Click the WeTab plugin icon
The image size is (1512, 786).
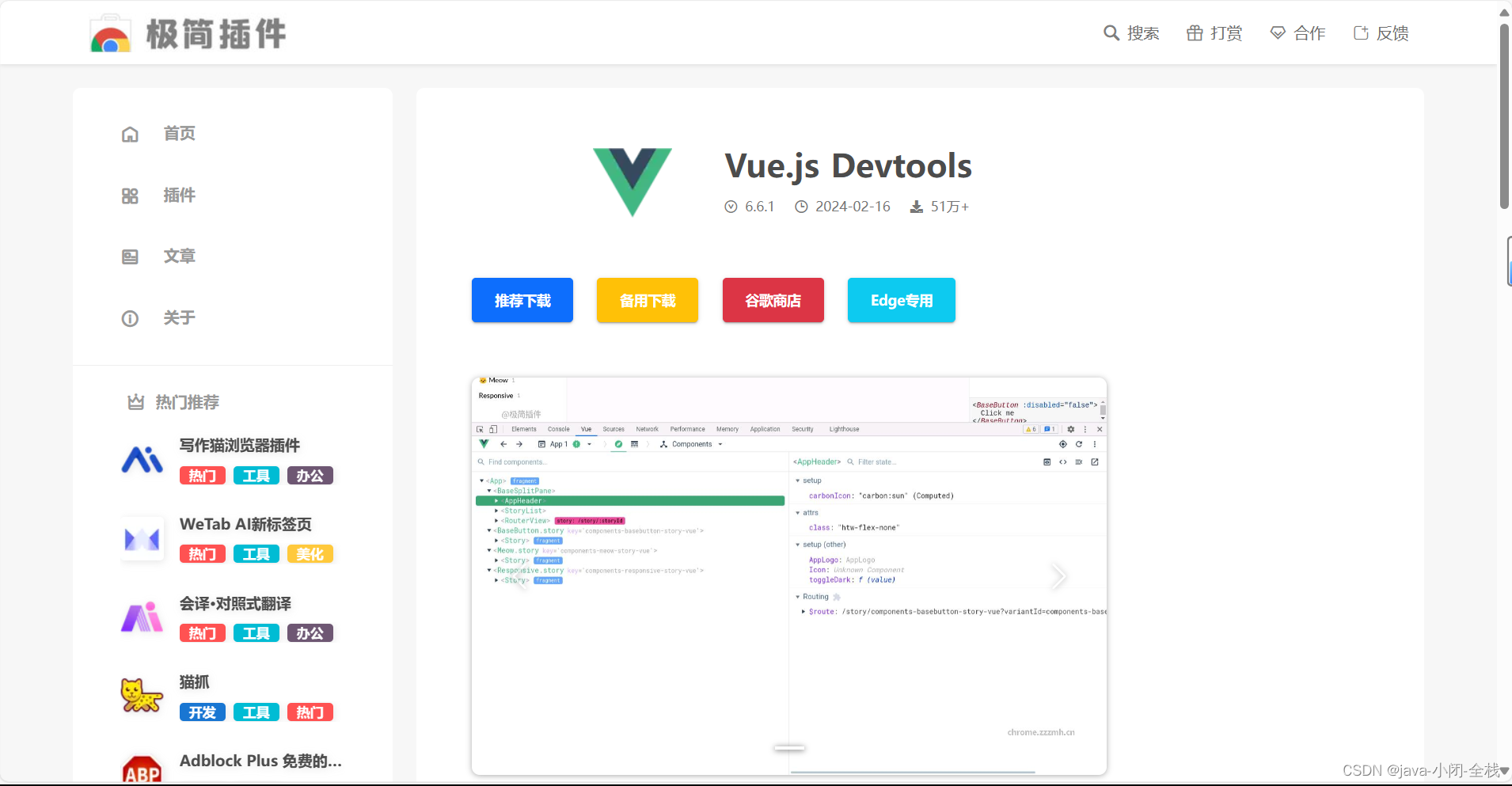pos(142,539)
